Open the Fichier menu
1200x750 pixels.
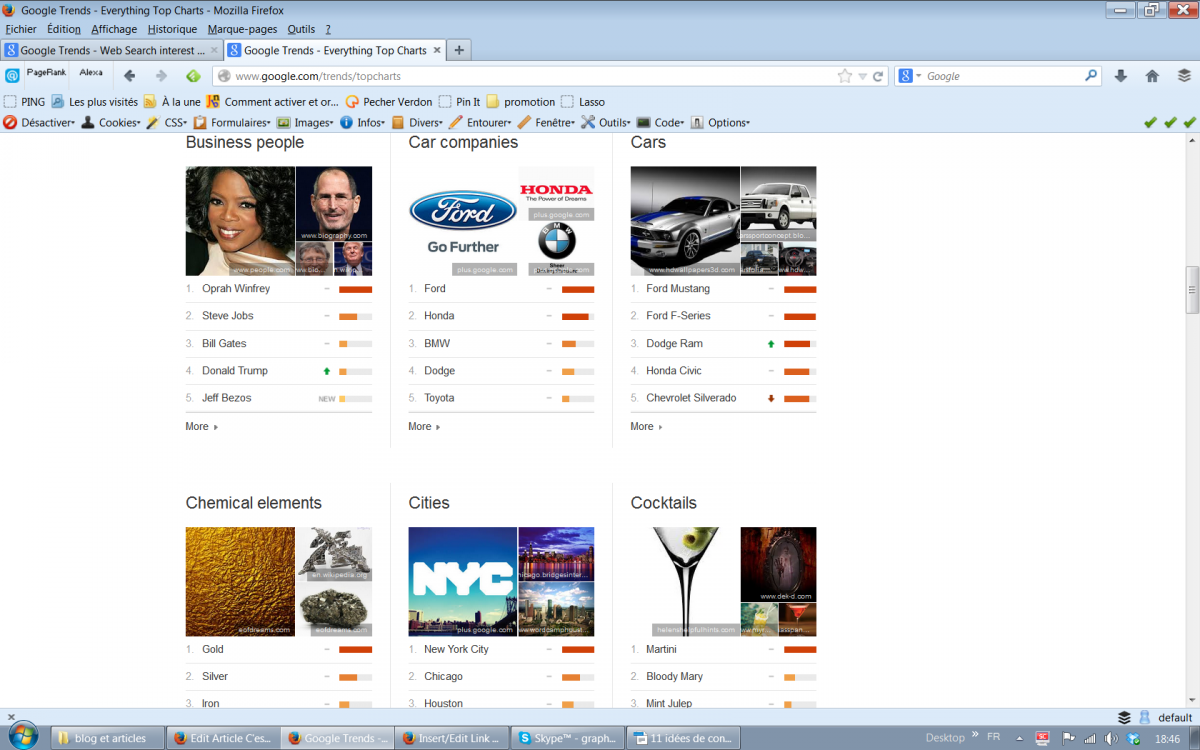(20, 29)
